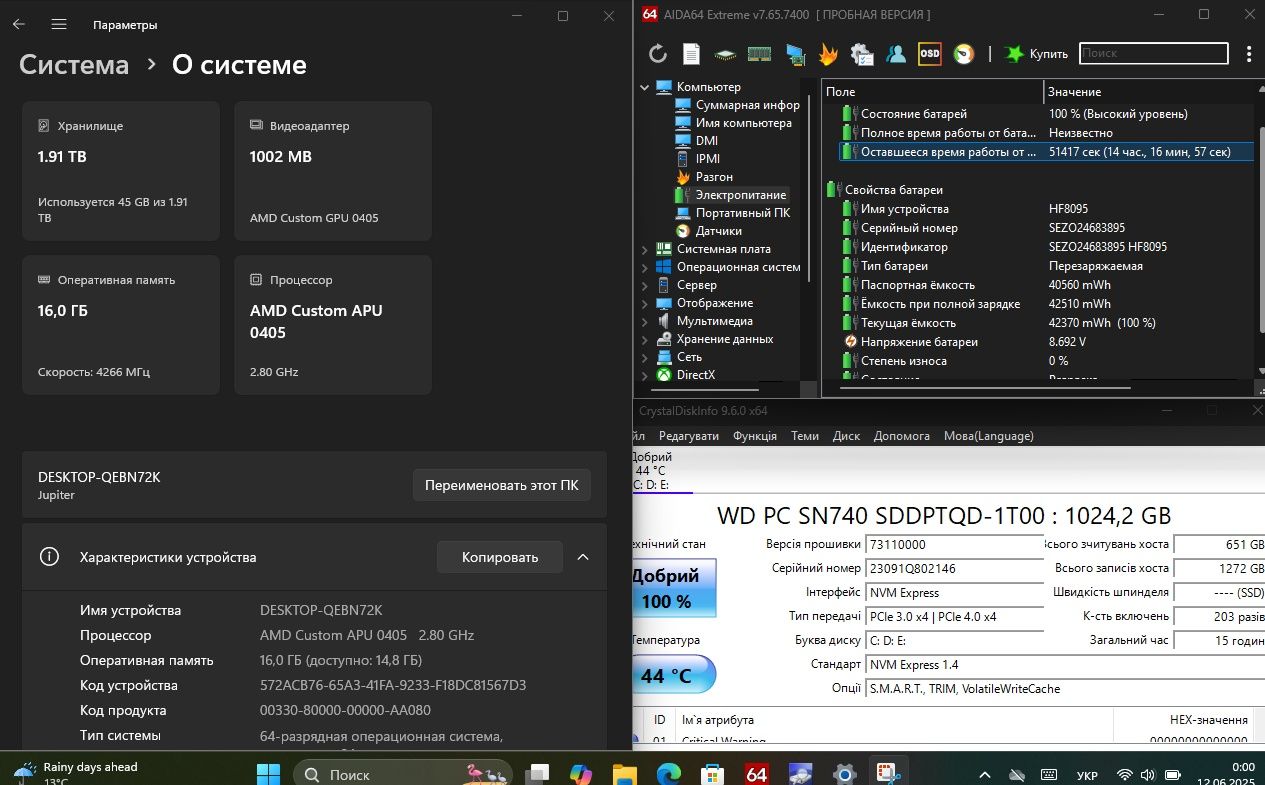Click the AIDA64 memory module toolbar icon
This screenshot has width=1265, height=785.
[760, 54]
